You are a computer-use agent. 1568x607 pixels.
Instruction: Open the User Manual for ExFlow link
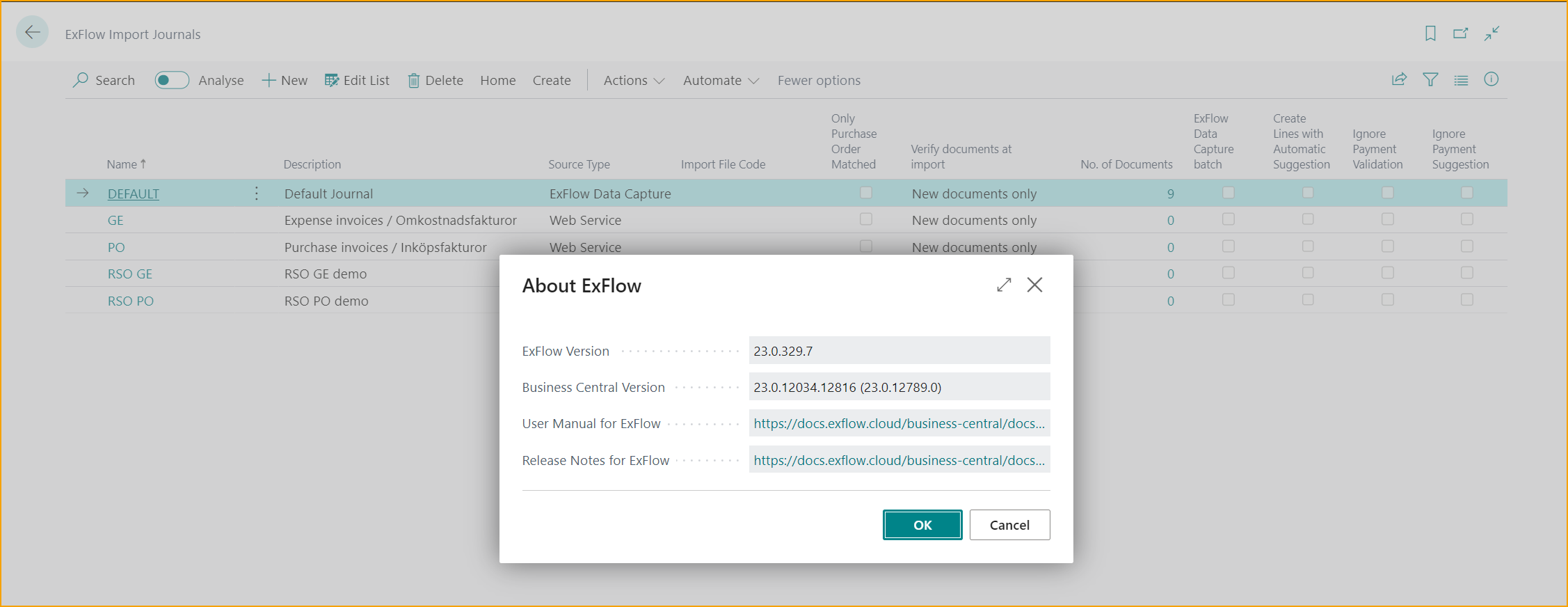click(899, 423)
